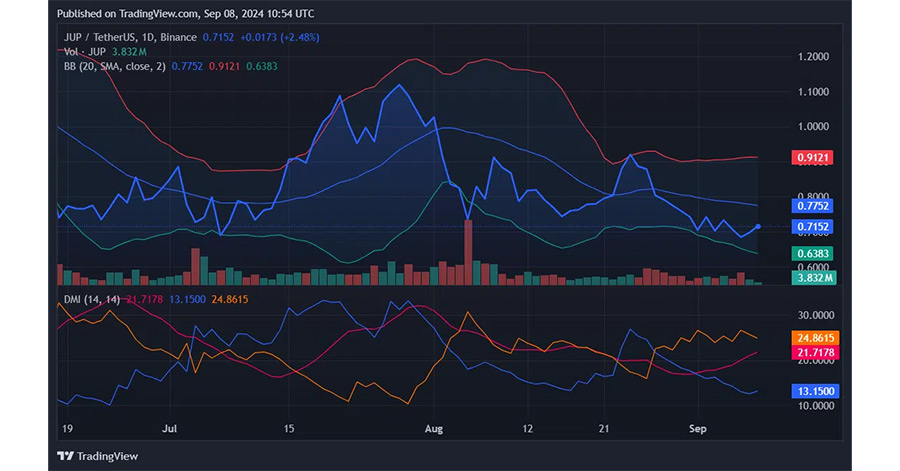
Task: Click the 30.0000 DMI axis label
Action: (816, 316)
